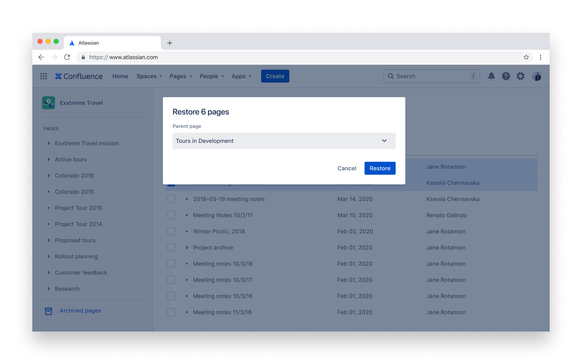Viewport: 582px width, 364px height.
Task: Tick checkbox for Meeting notes 10/3/16
Action: 171,296
